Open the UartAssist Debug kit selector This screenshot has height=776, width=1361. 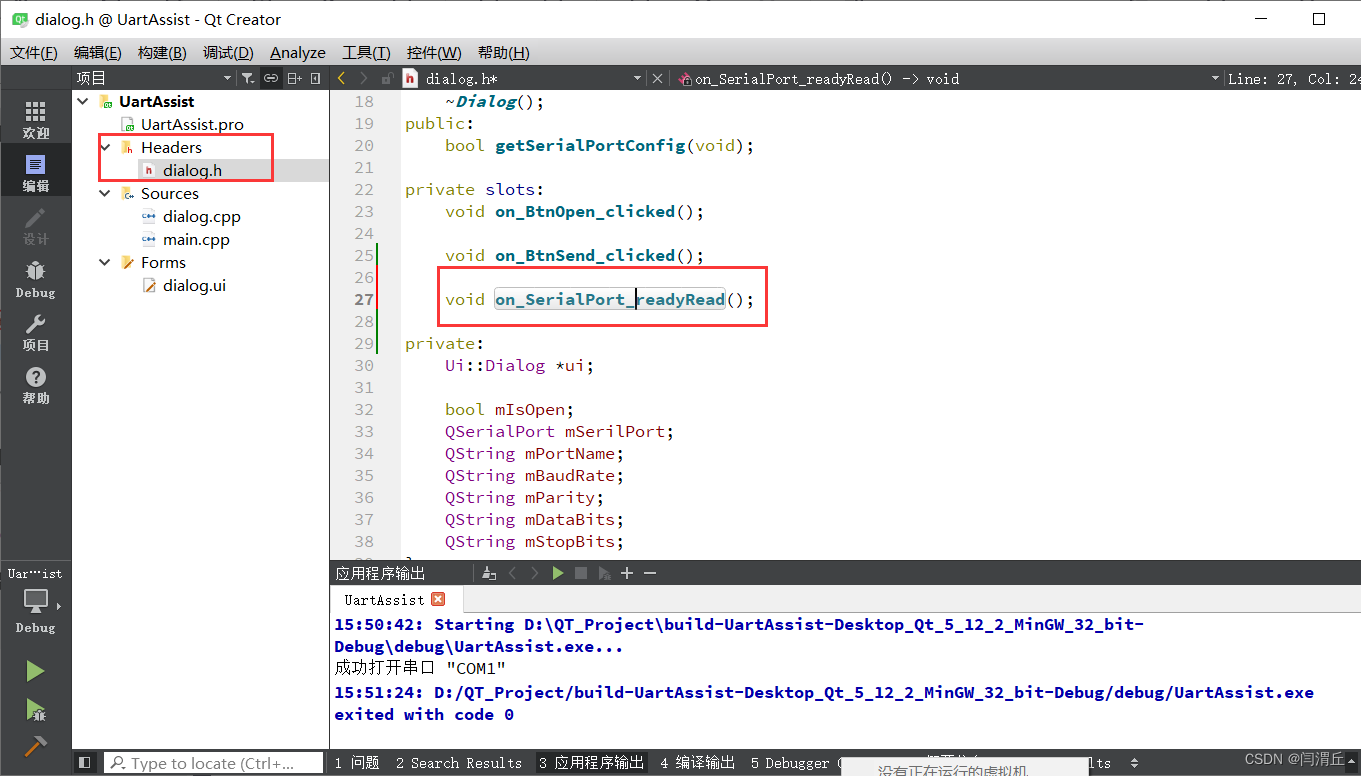pyautogui.click(x=36, y=601)
